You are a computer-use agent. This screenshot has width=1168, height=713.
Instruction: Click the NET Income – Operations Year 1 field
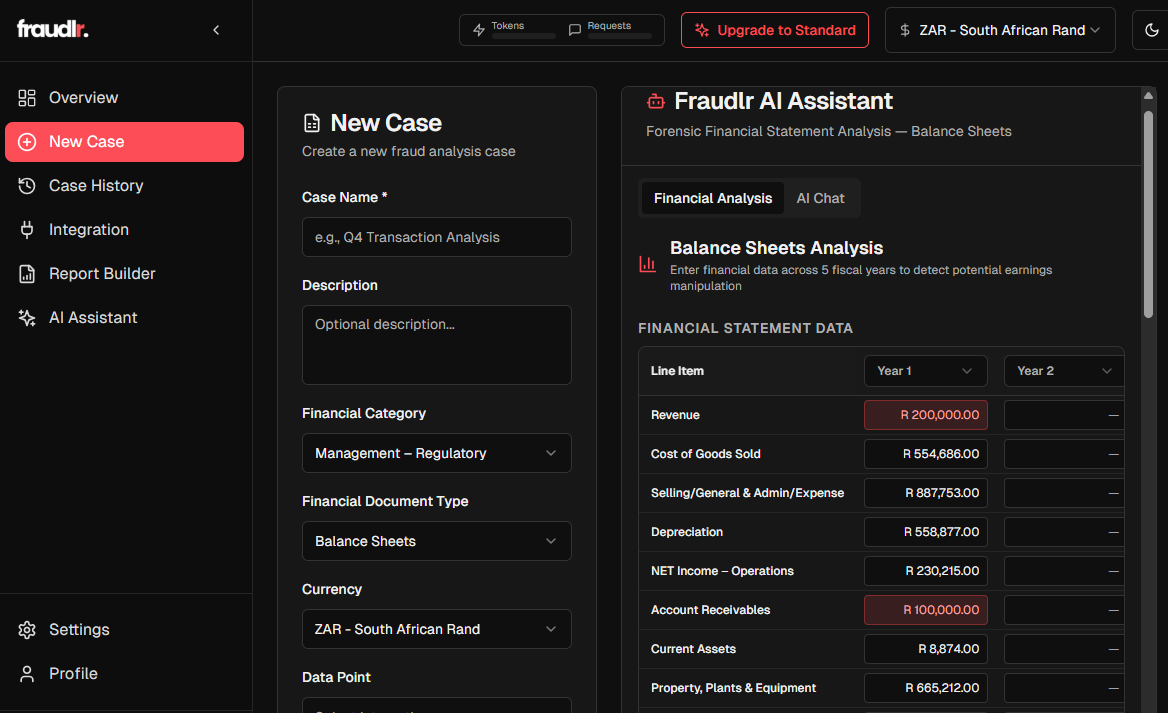click(x=925, y=571)
